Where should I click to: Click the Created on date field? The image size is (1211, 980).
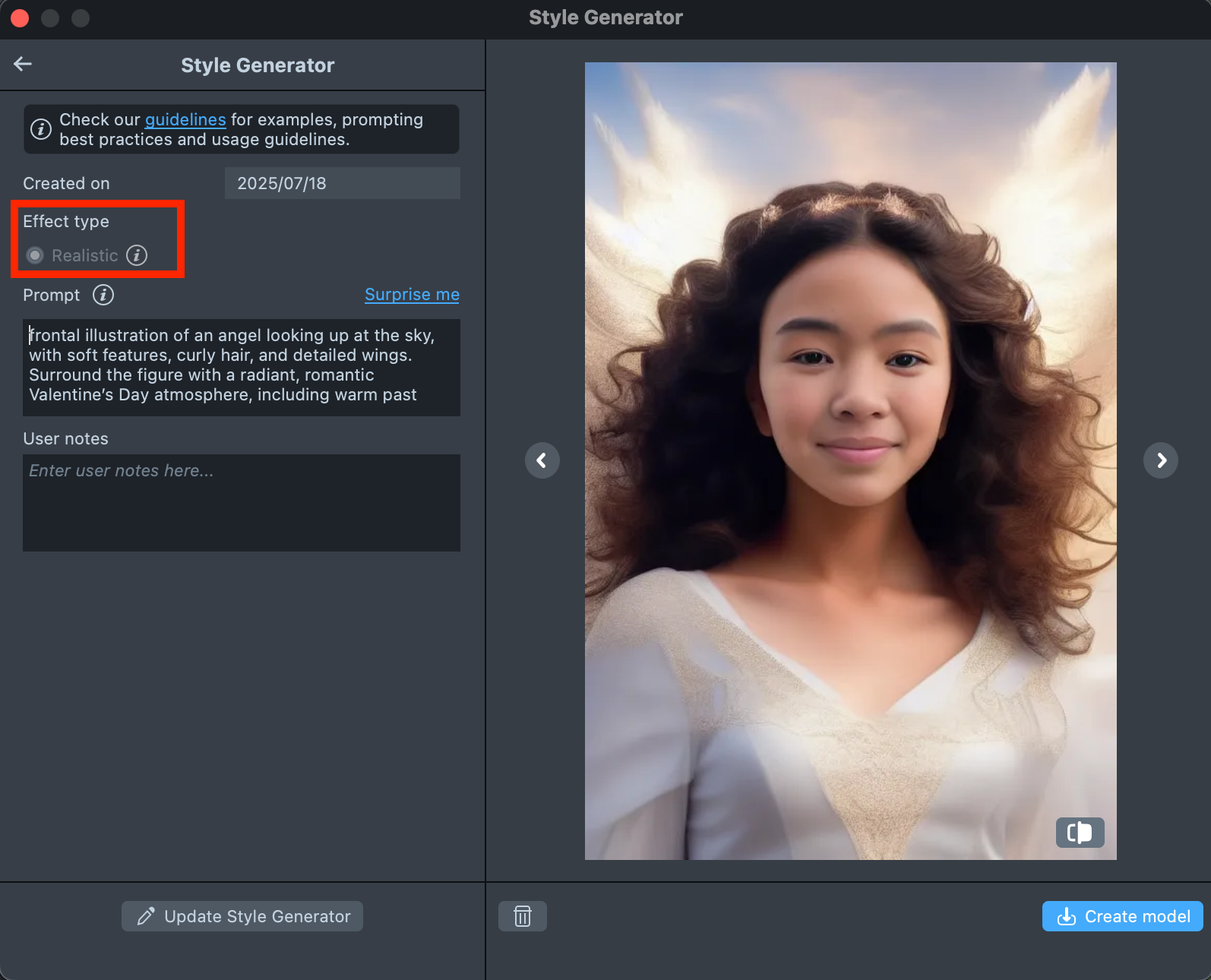(342, 183)
